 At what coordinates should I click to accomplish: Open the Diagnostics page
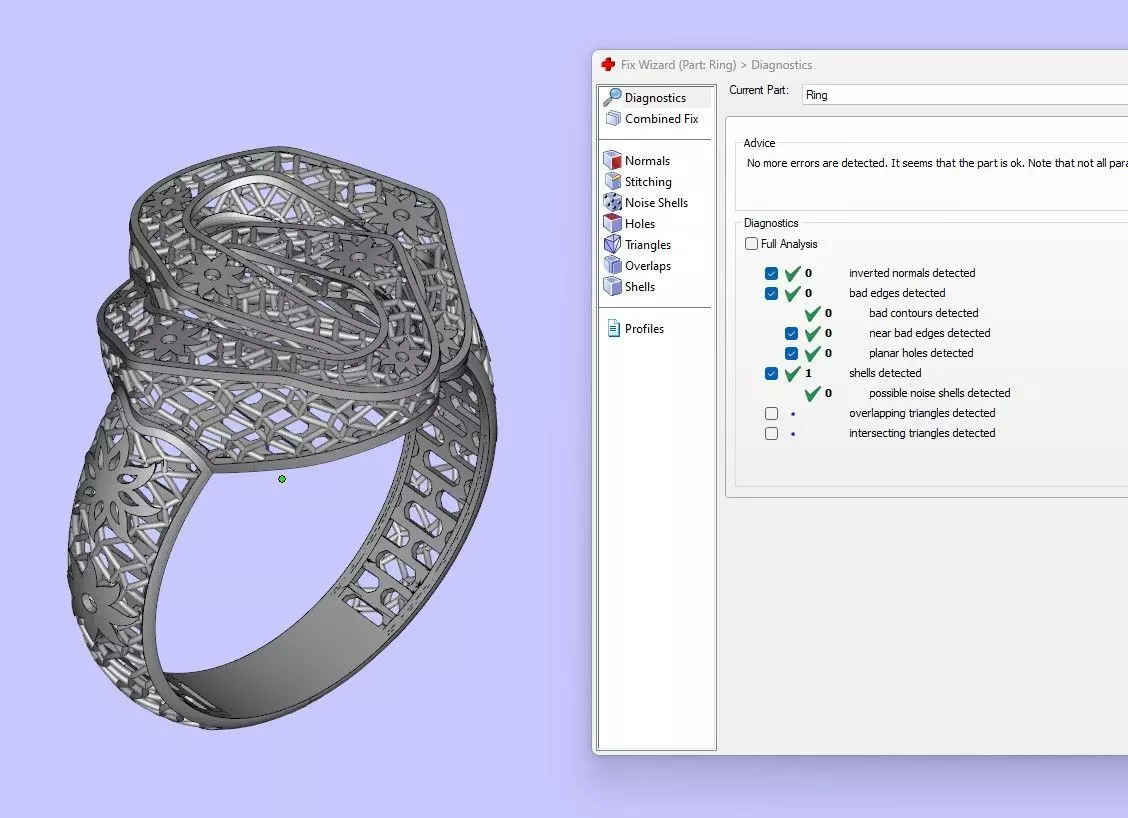click(655, 97)
